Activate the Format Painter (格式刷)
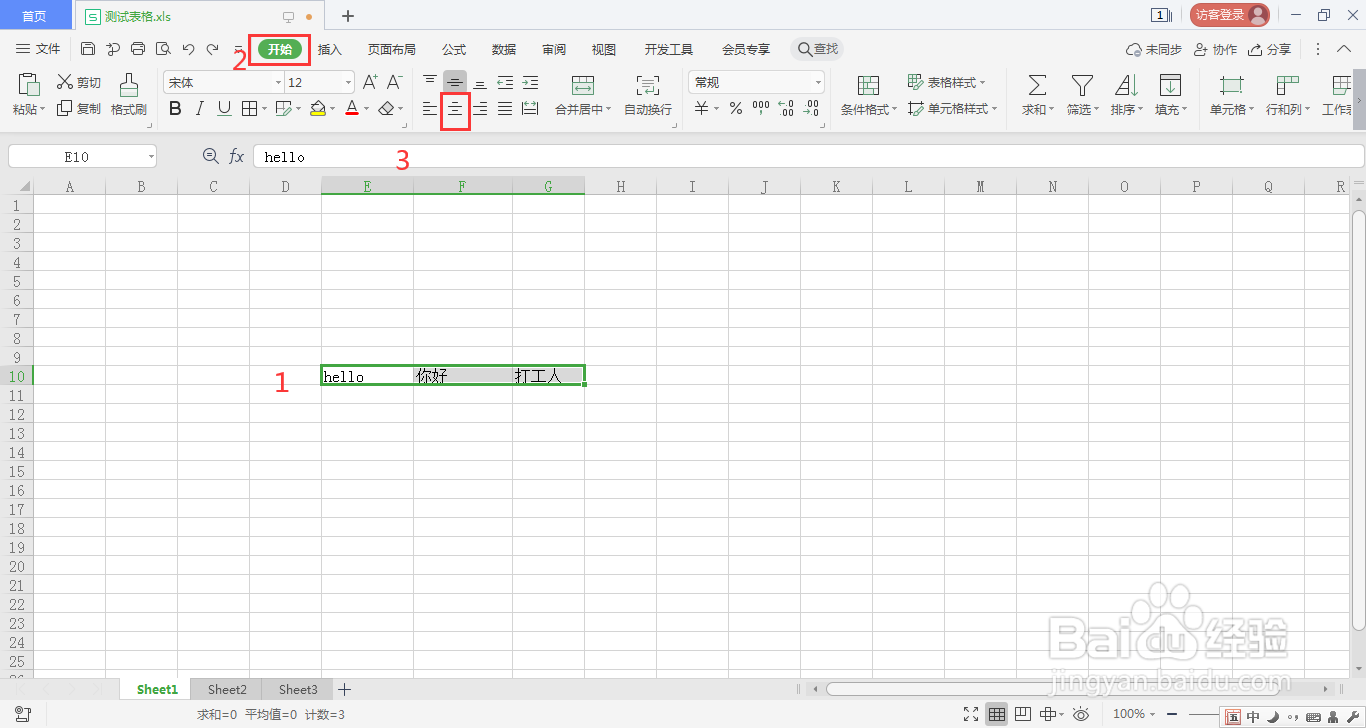1366x728 pixels. coord(128,96)
